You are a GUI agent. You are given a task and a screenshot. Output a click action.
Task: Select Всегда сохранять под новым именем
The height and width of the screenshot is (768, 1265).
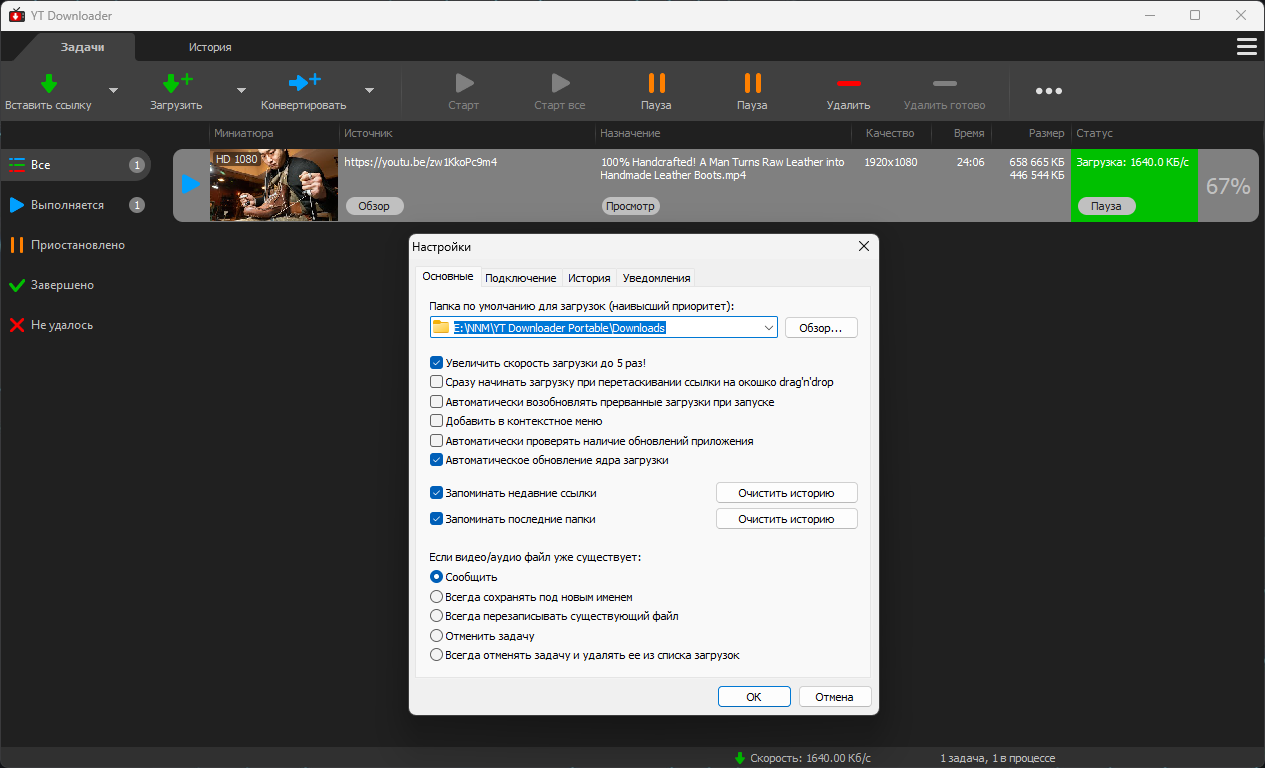tap(436, 596)
